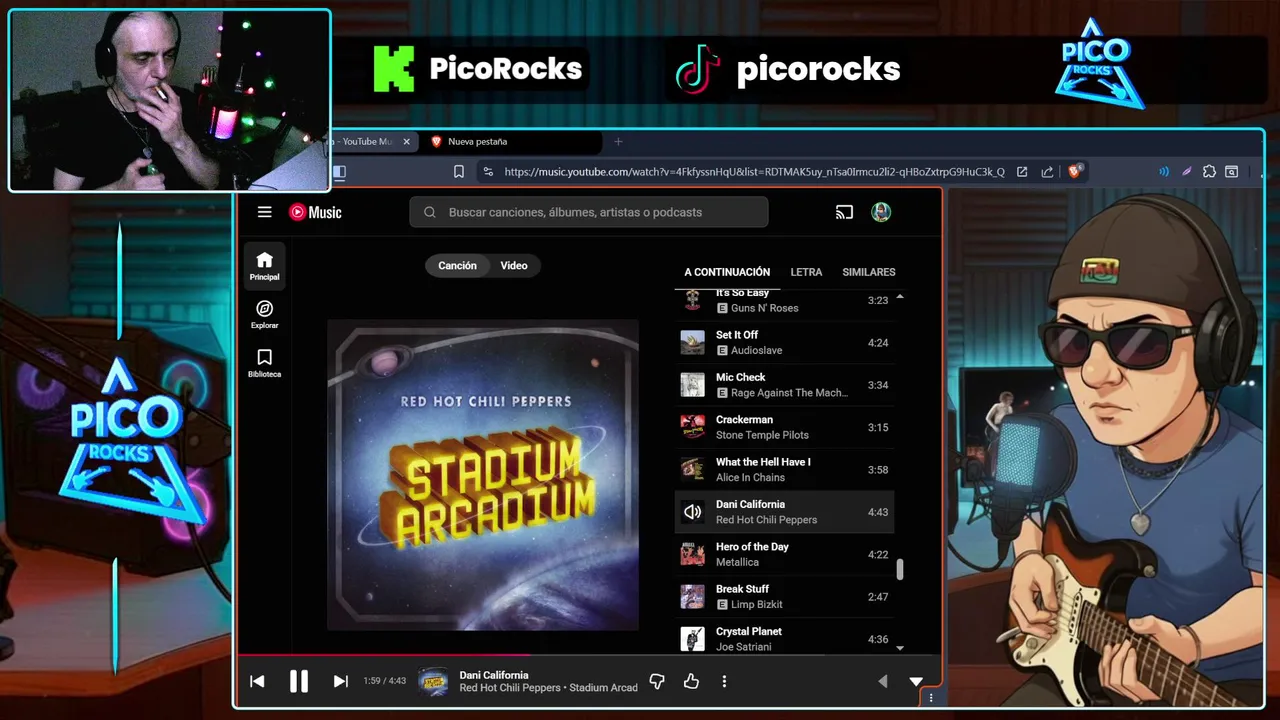Click the Break Stuff queue thumbnail
Screen dimensions: 1280x720
point(692,596)
